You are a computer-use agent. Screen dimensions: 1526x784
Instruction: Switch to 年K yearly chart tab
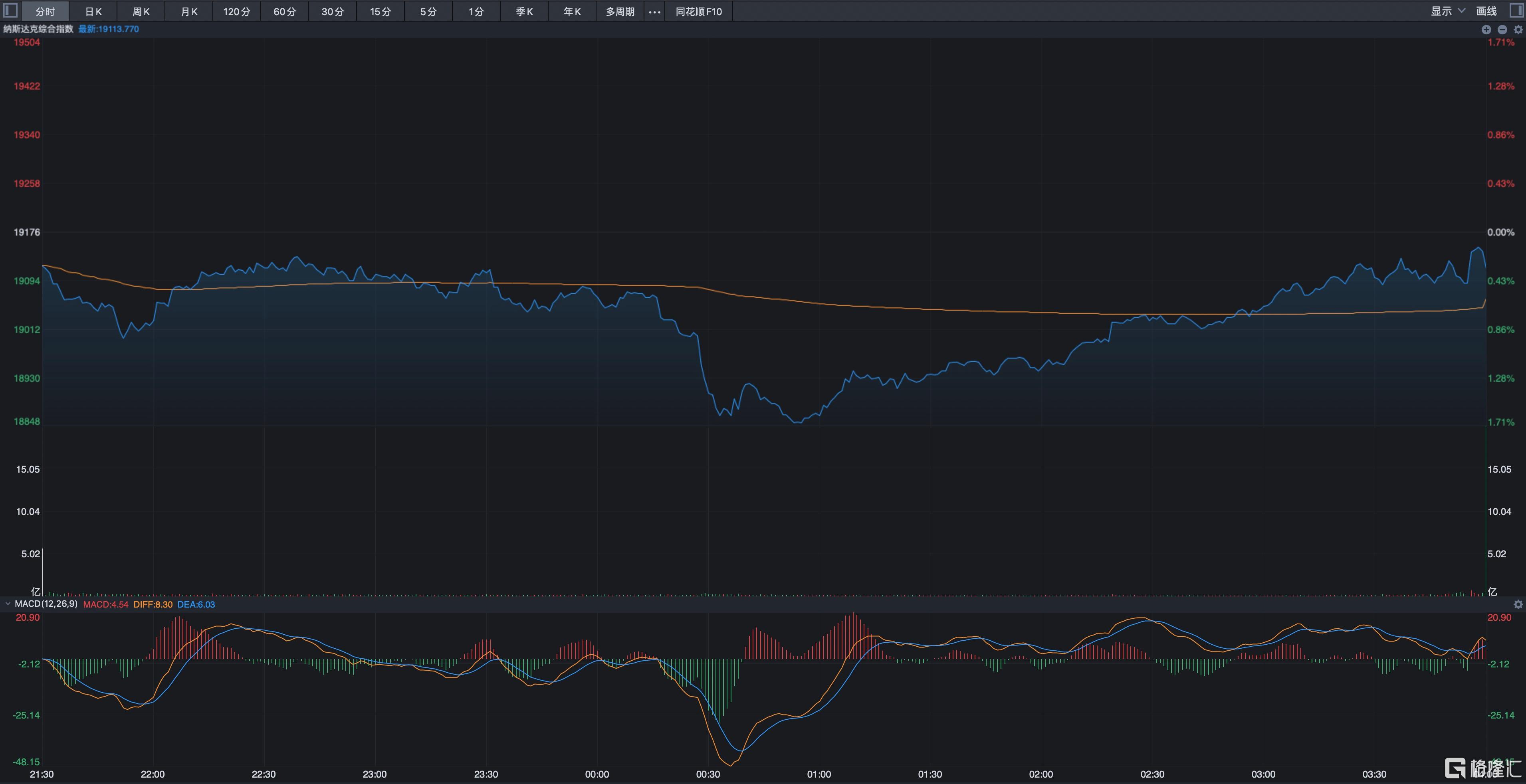572,12
